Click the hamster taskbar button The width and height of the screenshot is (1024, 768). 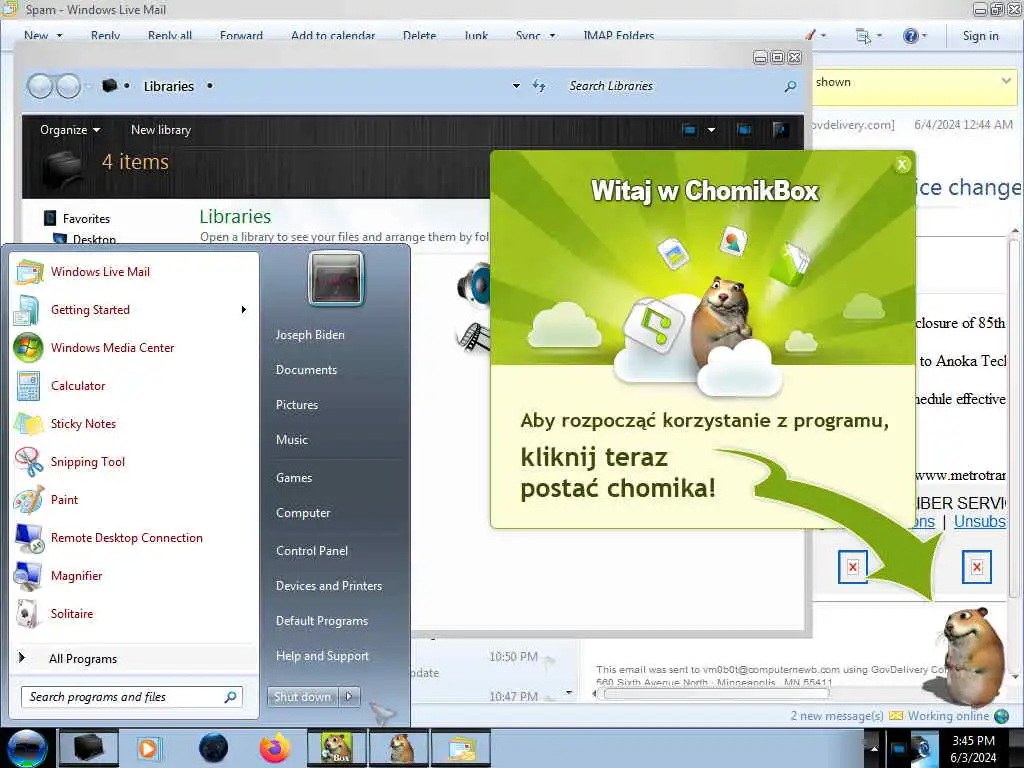point(398,748)
